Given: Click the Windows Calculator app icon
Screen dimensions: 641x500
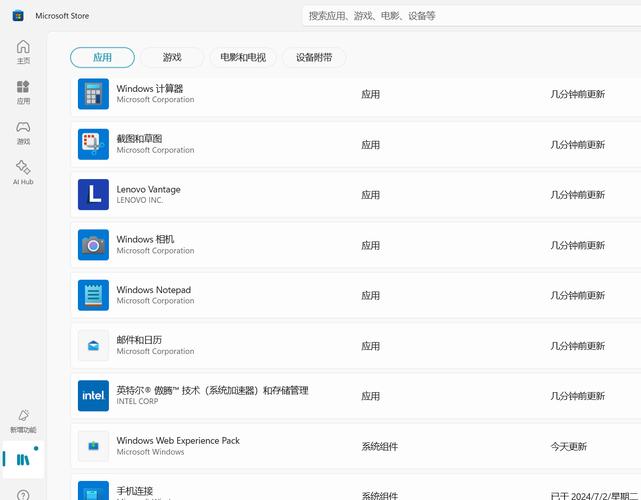Looking at the screenshot, I should (93, 94).
